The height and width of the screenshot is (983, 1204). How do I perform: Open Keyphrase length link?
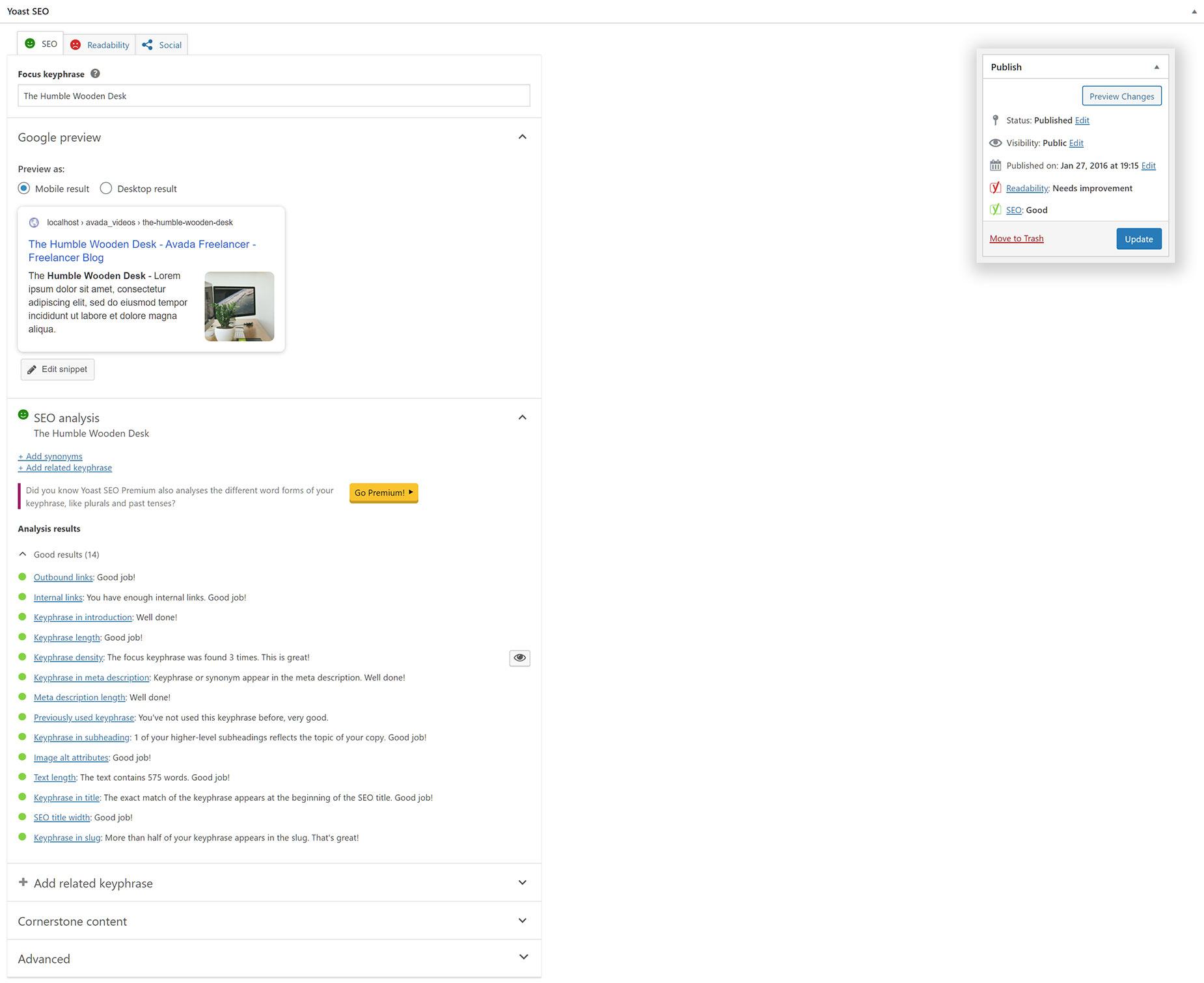[67, 638]
